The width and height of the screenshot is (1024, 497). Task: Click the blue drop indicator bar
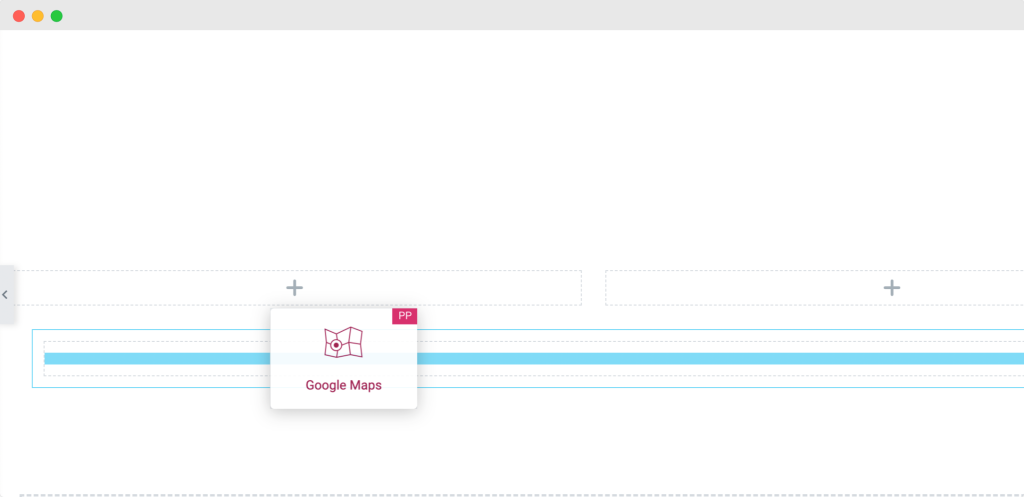[534, 359]
